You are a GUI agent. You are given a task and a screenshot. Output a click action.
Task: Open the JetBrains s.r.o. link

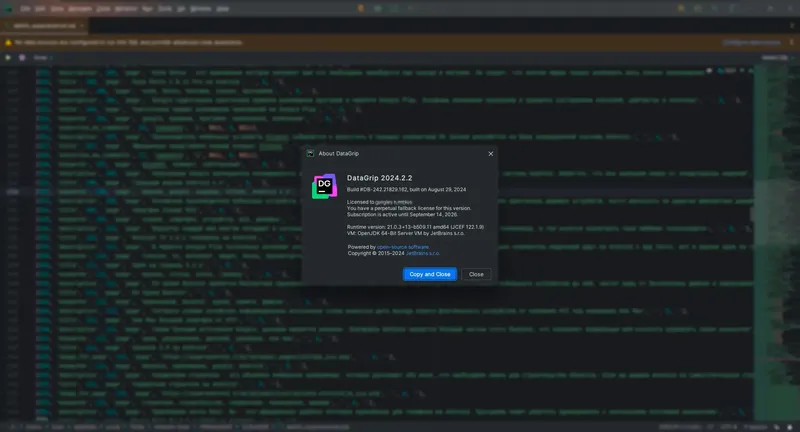(x=422, y=253)
